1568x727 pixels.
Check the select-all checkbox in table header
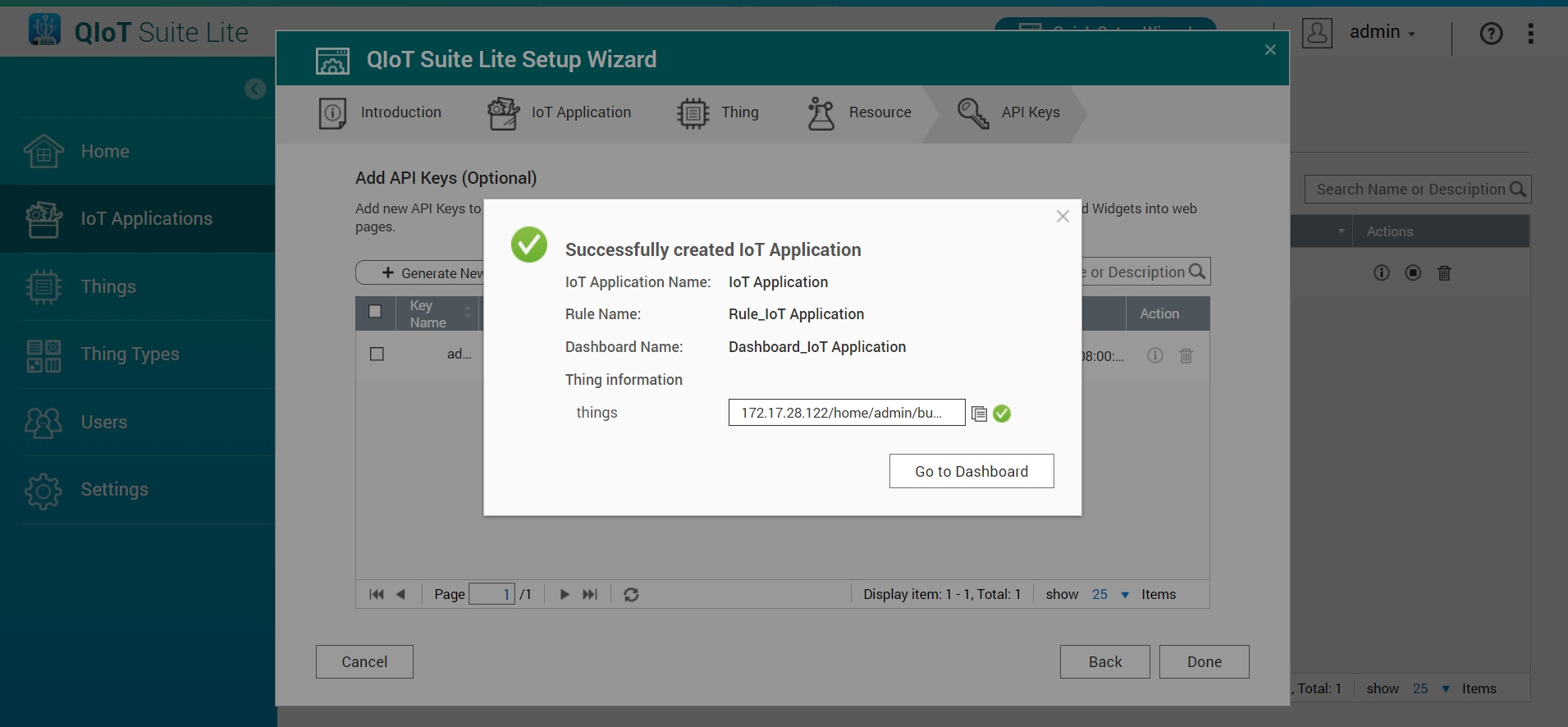pos(375,312)
